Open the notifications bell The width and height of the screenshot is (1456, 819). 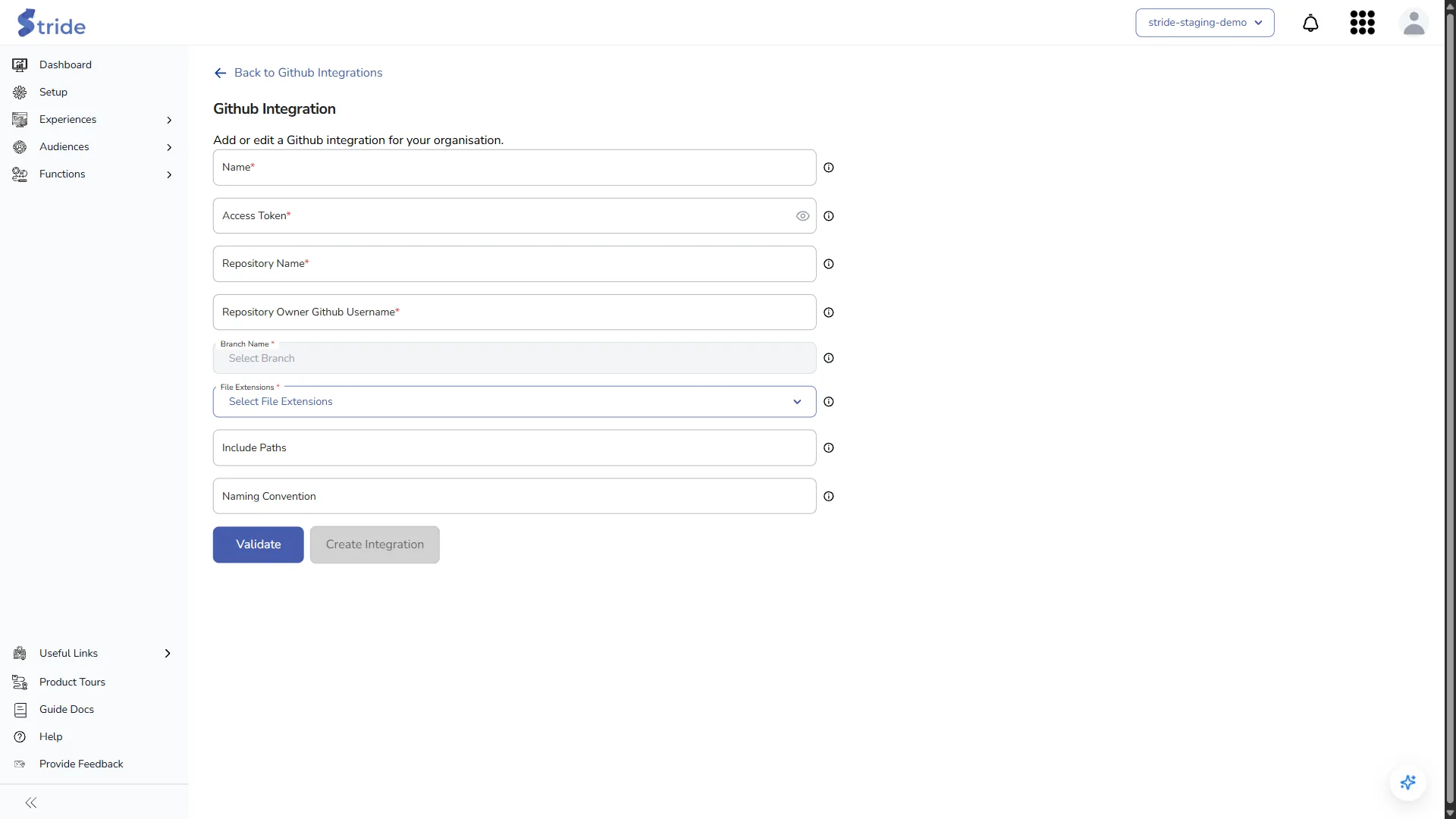click(x=1310, y=23)
